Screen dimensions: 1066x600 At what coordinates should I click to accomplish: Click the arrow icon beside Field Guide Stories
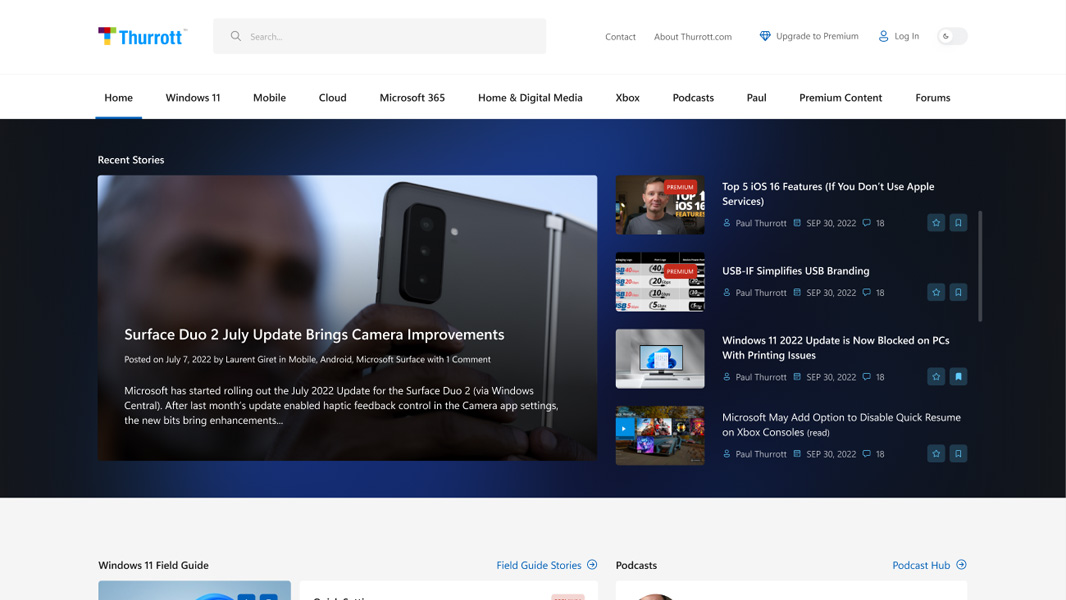pos(592,565)
